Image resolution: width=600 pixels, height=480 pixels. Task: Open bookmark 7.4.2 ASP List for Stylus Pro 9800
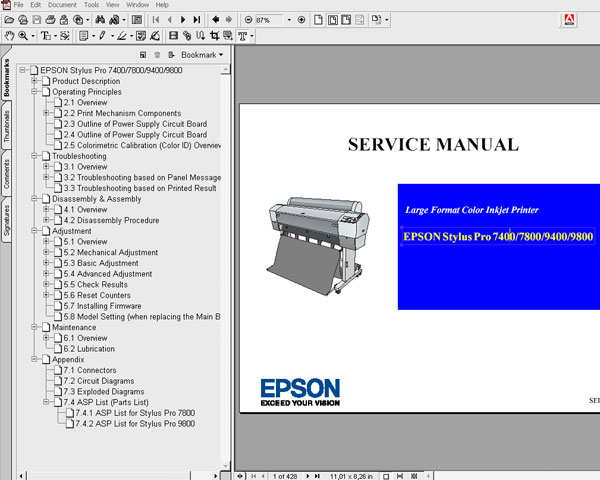(x=135, y=424)
